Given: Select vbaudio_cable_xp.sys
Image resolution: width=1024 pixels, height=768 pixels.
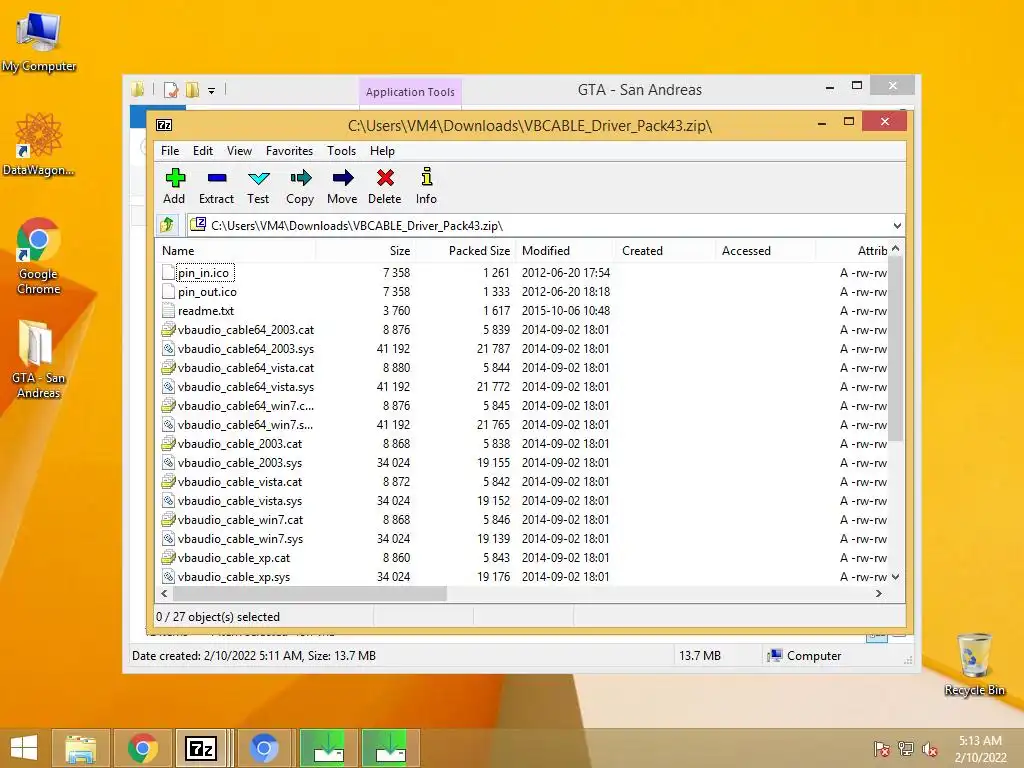Looking at the screenshot, I should (x=234, y=577).
